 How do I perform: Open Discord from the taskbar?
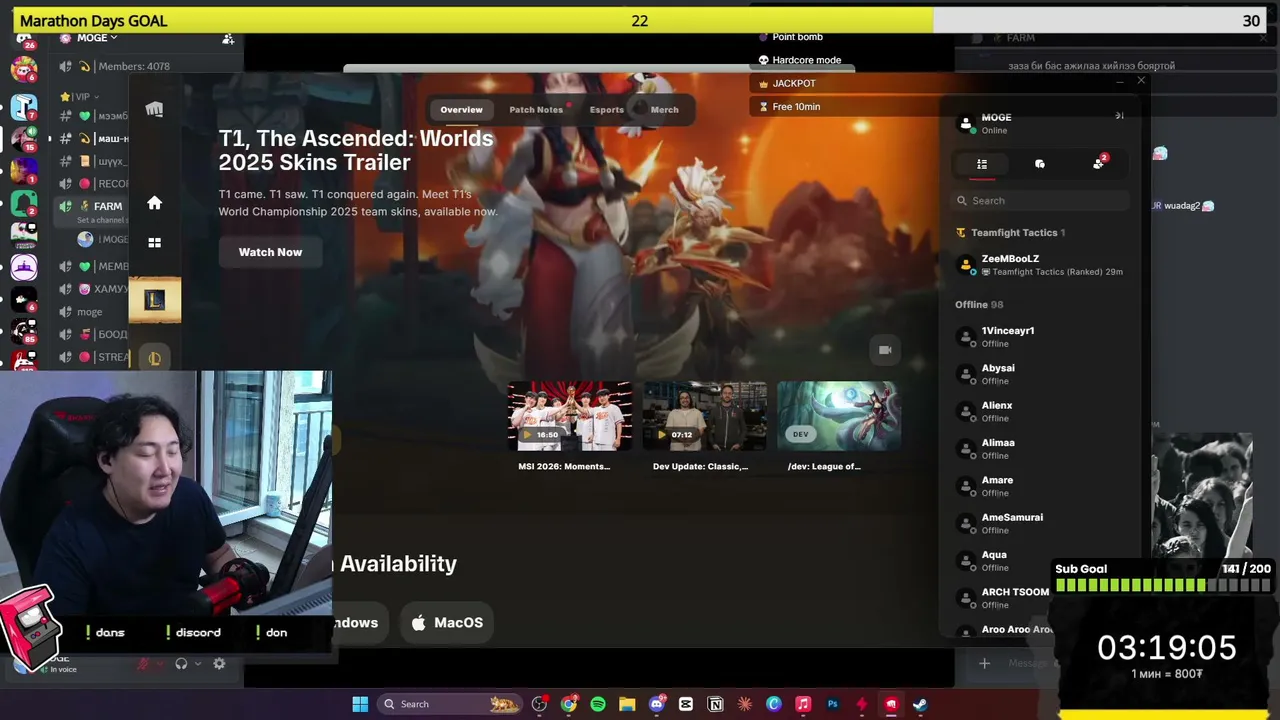(657, 704)
